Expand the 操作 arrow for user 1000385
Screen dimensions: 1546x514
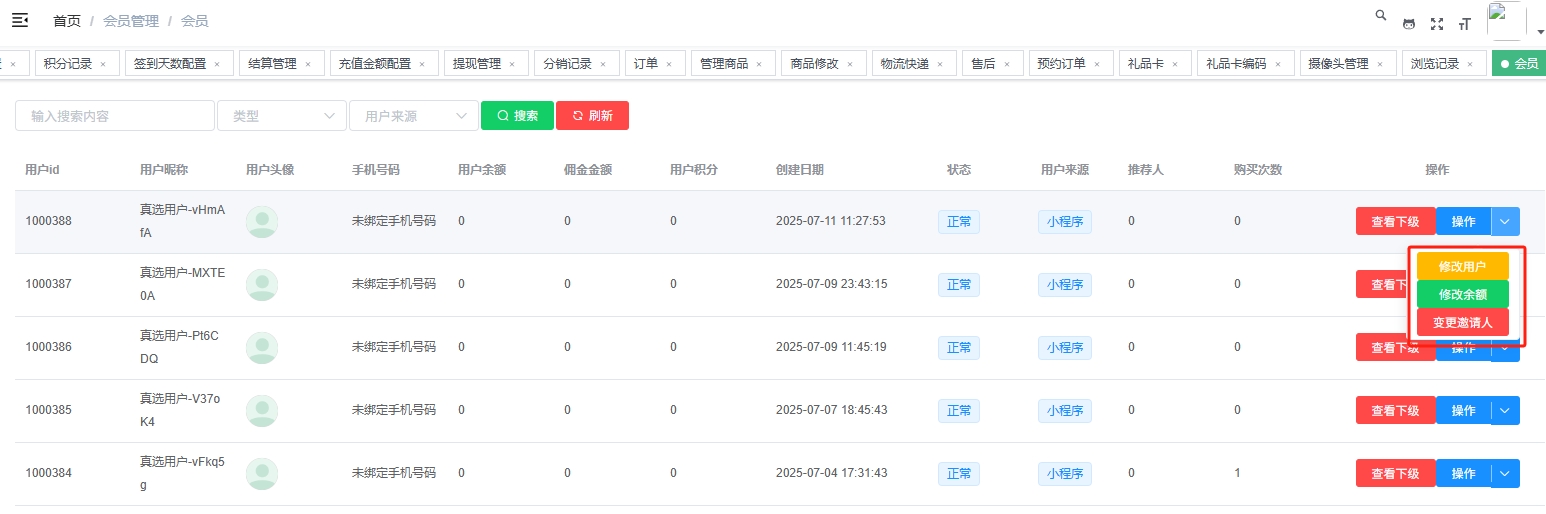pos(1505,411)
